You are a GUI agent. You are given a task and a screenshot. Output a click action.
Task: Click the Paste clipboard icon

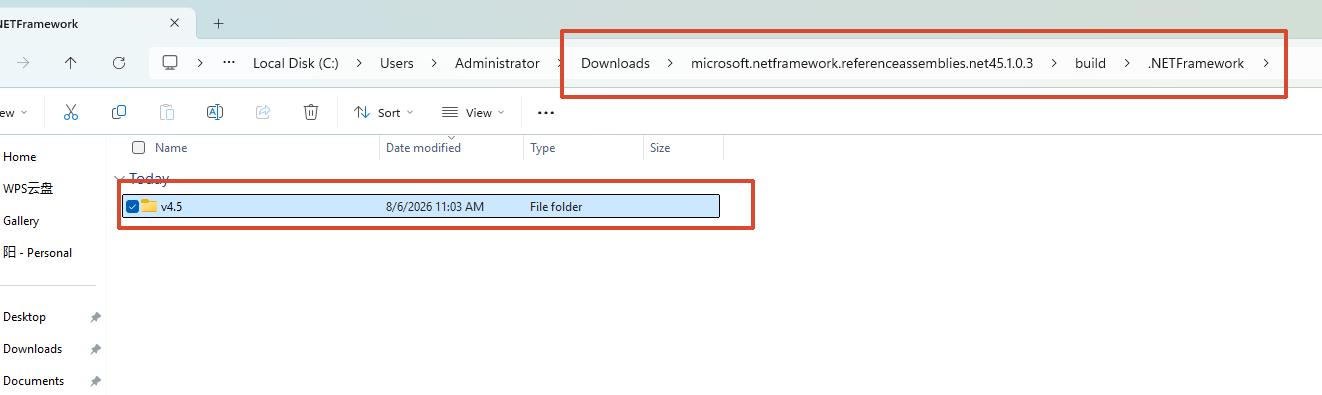[167, 113]
